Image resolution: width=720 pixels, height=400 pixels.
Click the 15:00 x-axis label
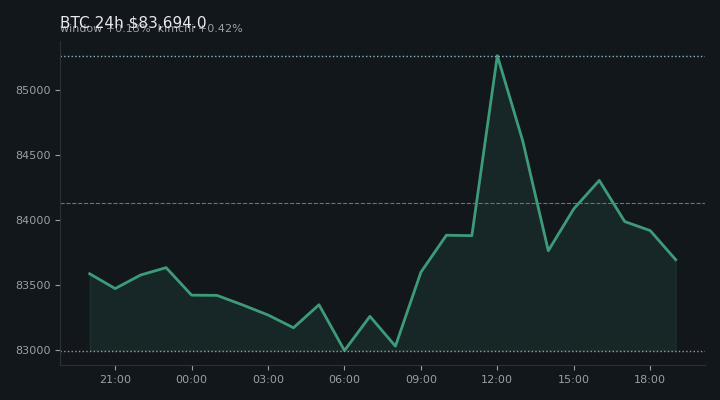click(574, 379)
